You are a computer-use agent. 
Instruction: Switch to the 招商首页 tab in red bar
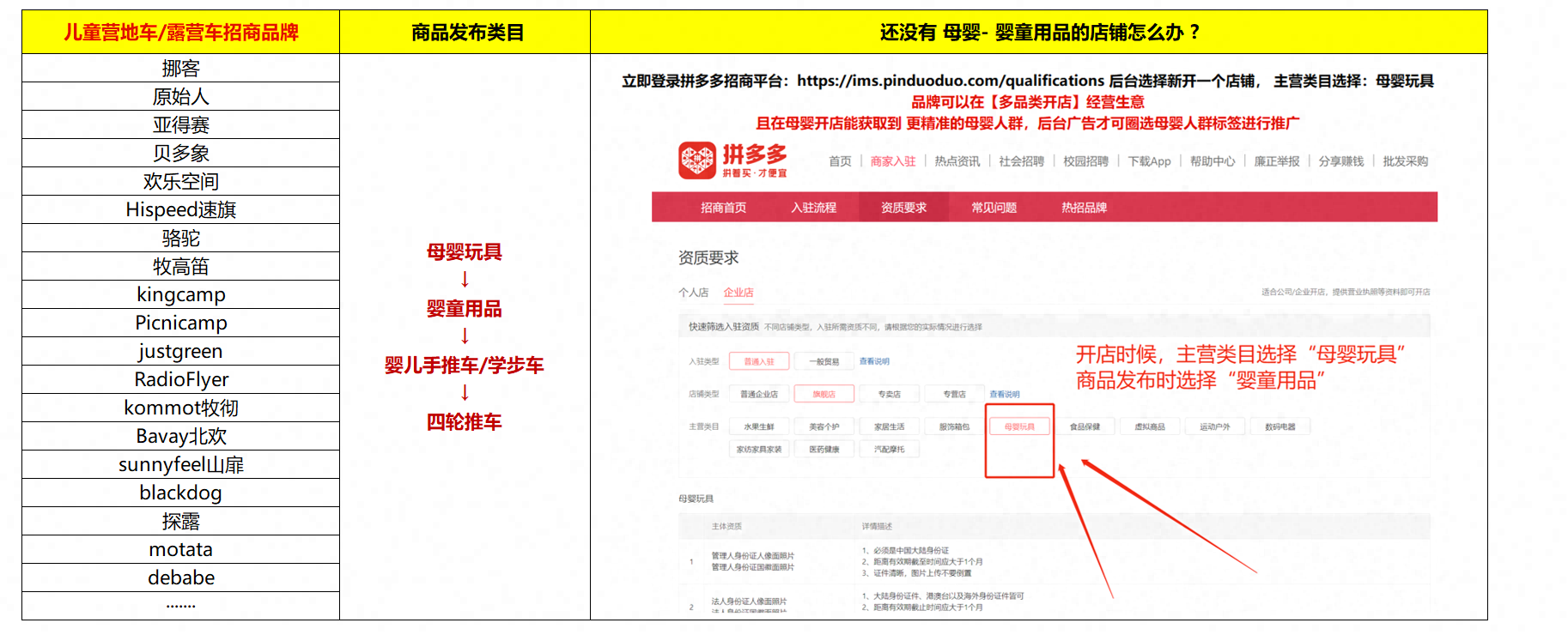pos(723,208)
